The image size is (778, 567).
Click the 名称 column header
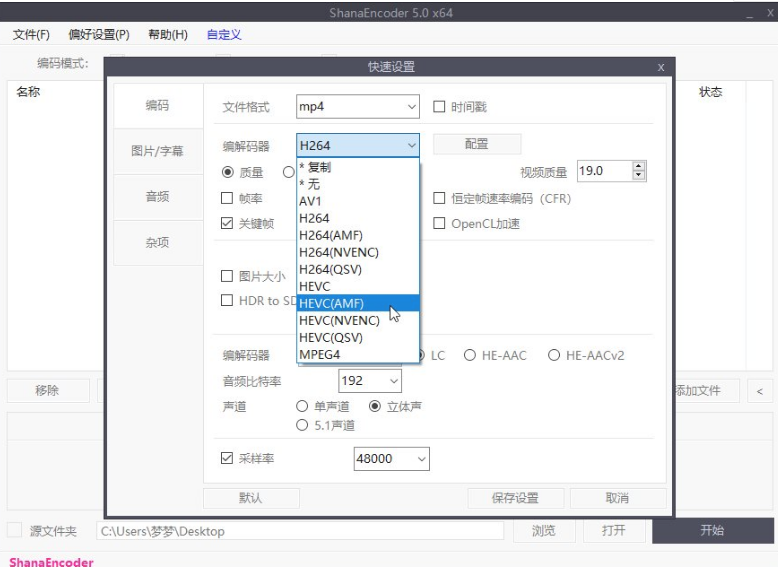(28, 92)
